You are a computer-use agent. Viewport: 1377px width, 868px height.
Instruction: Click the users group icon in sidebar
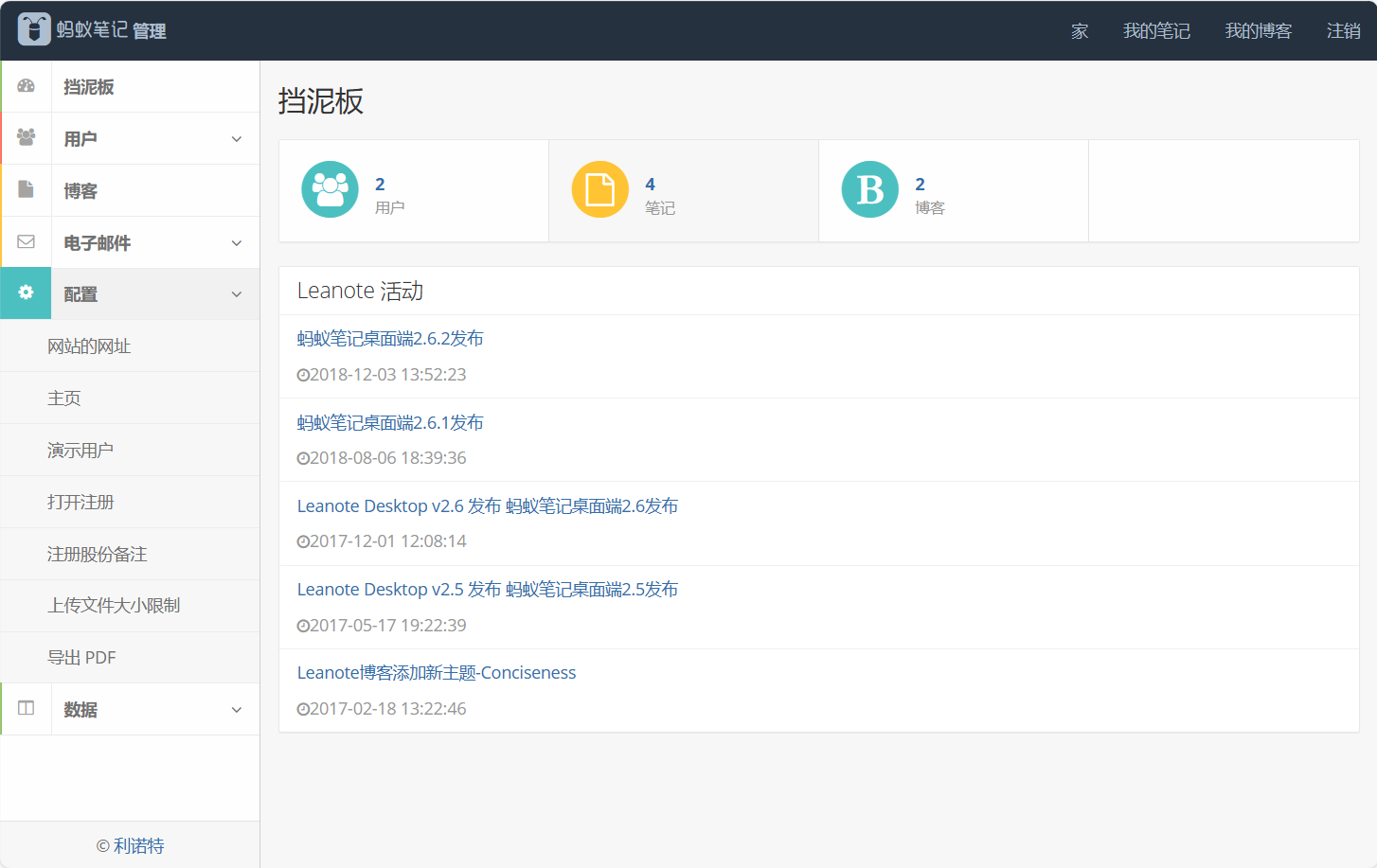coord(27,138)
